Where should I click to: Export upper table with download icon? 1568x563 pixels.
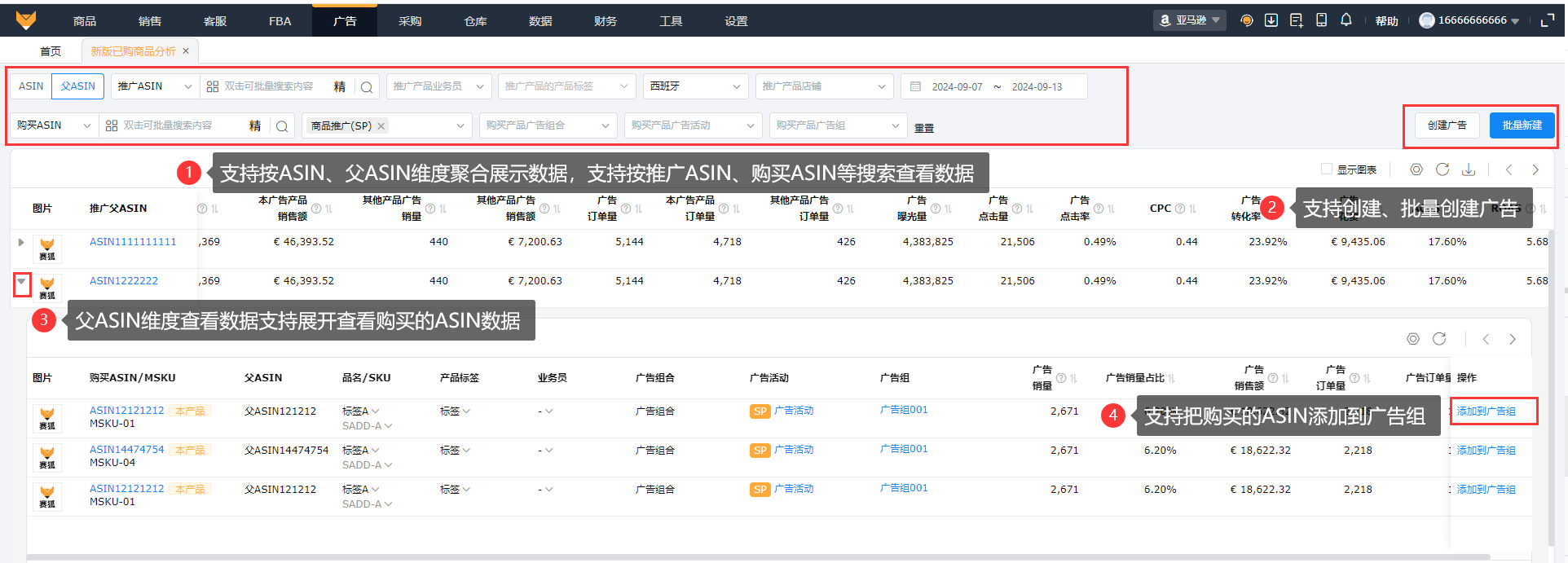tap(1469, 169)
